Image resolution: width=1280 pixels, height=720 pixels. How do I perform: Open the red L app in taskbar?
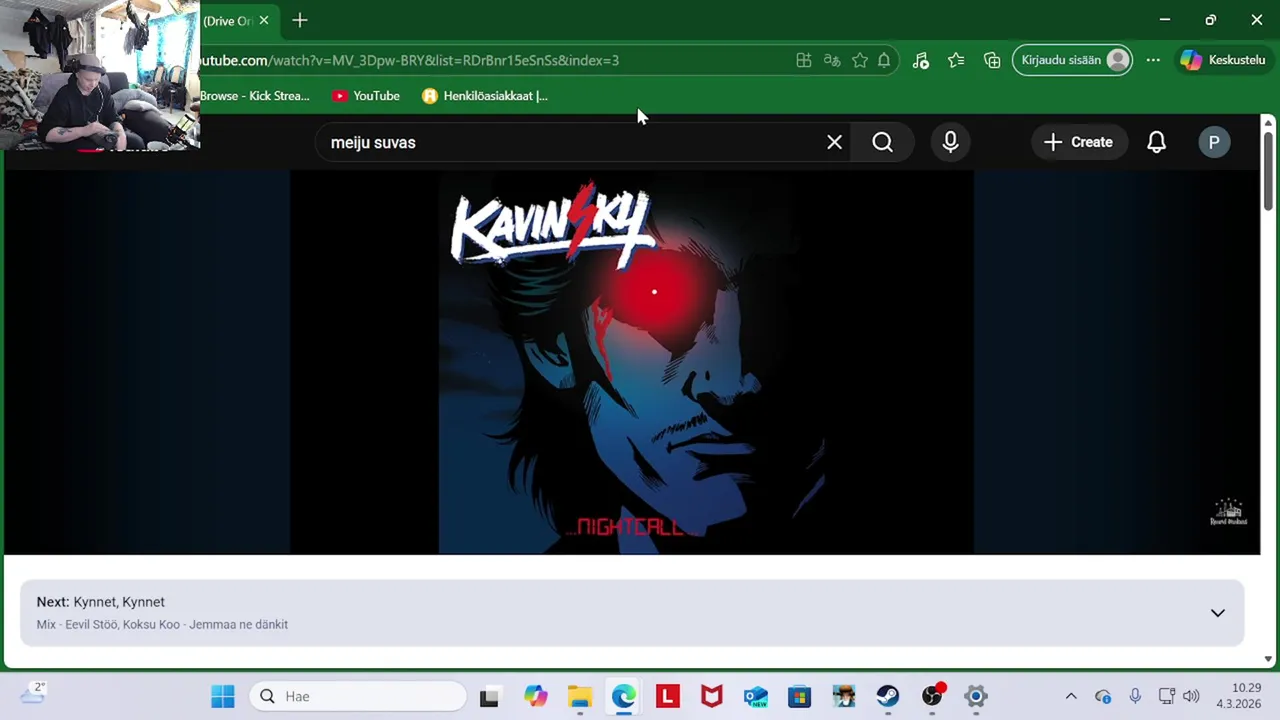point(668,696)
